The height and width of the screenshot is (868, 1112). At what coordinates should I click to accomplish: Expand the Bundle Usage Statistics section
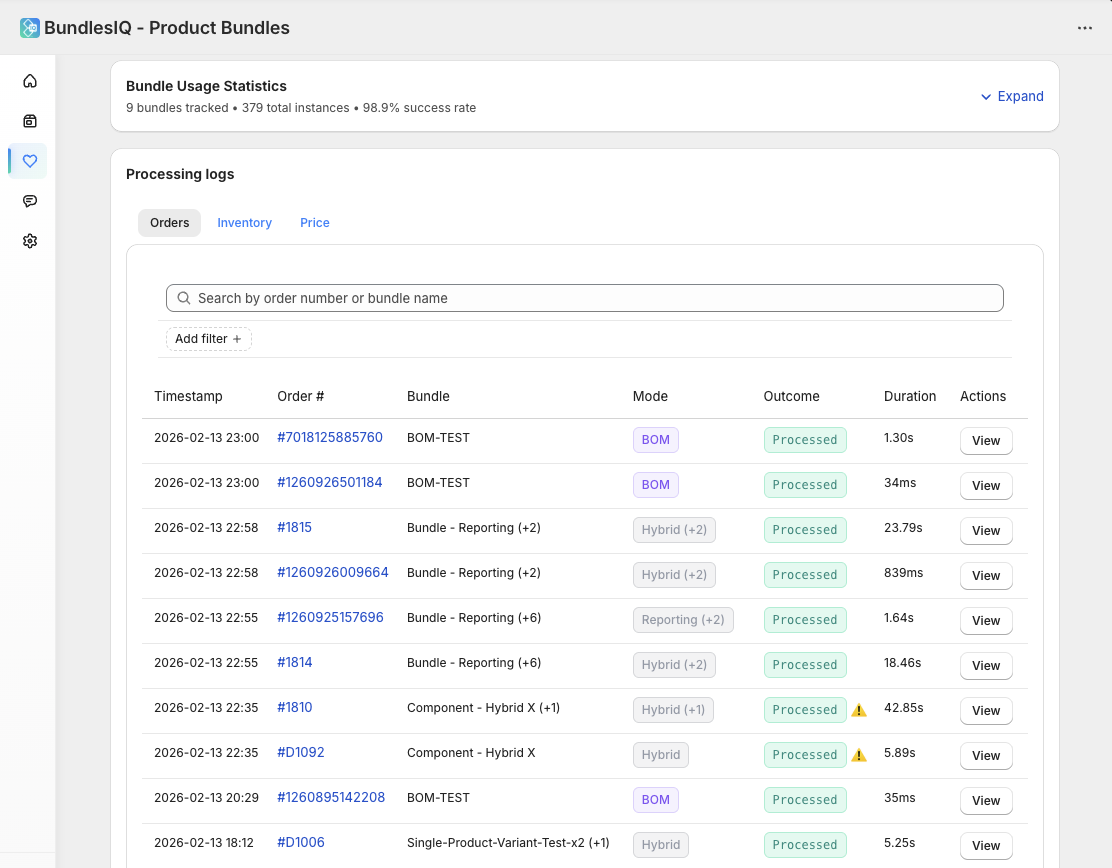click(x=1012, y=96)
